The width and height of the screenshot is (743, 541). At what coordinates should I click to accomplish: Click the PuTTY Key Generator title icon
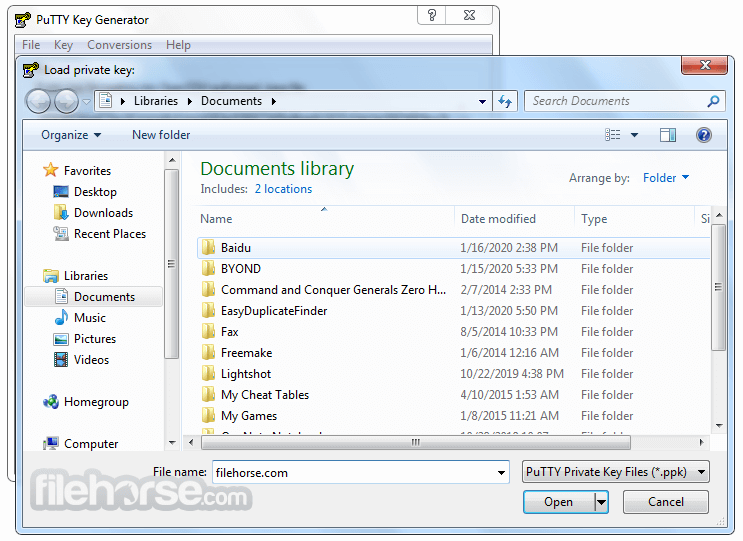[22, 20]
